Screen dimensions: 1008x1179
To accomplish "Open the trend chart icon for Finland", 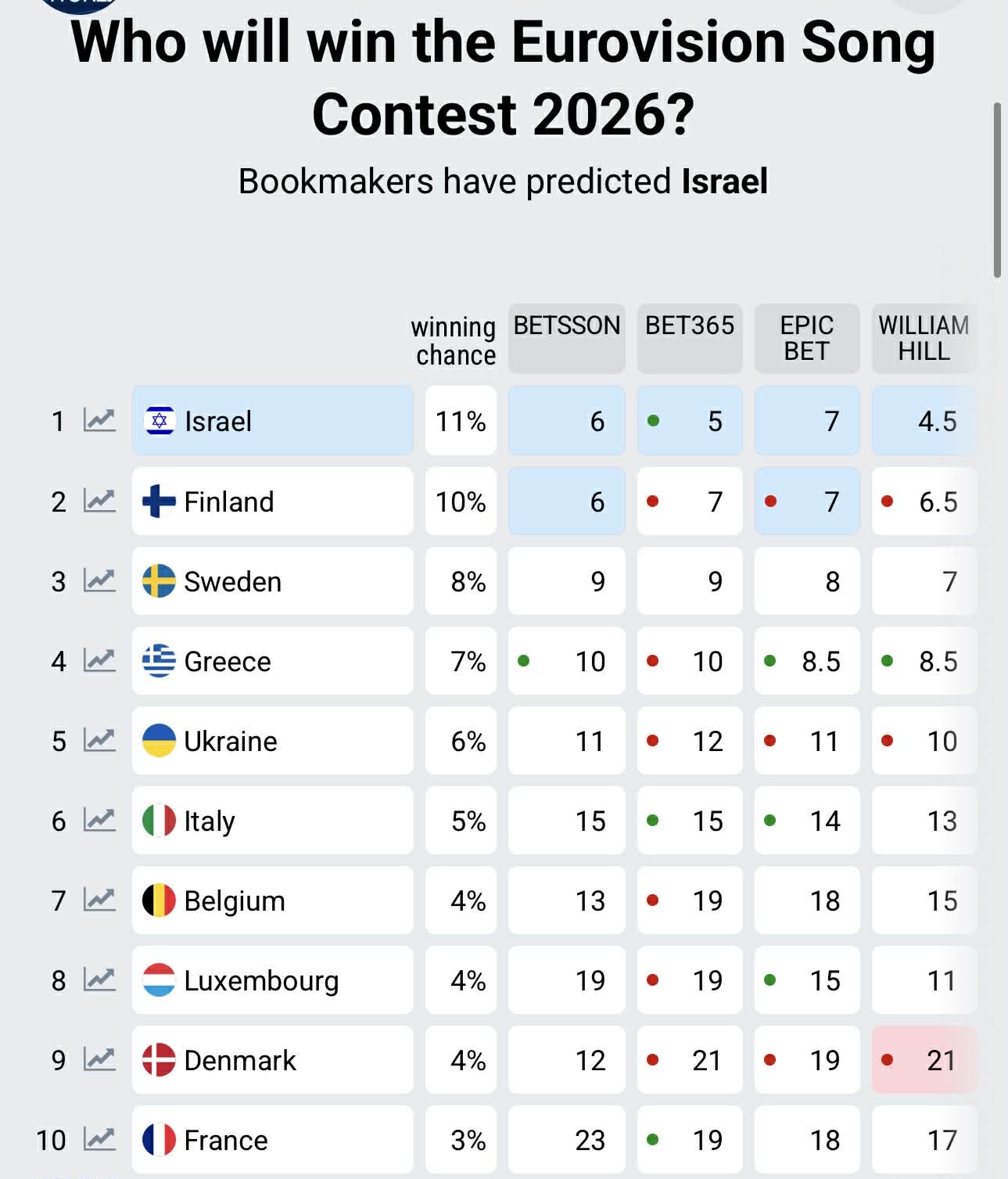I will (x=99, y=501).
